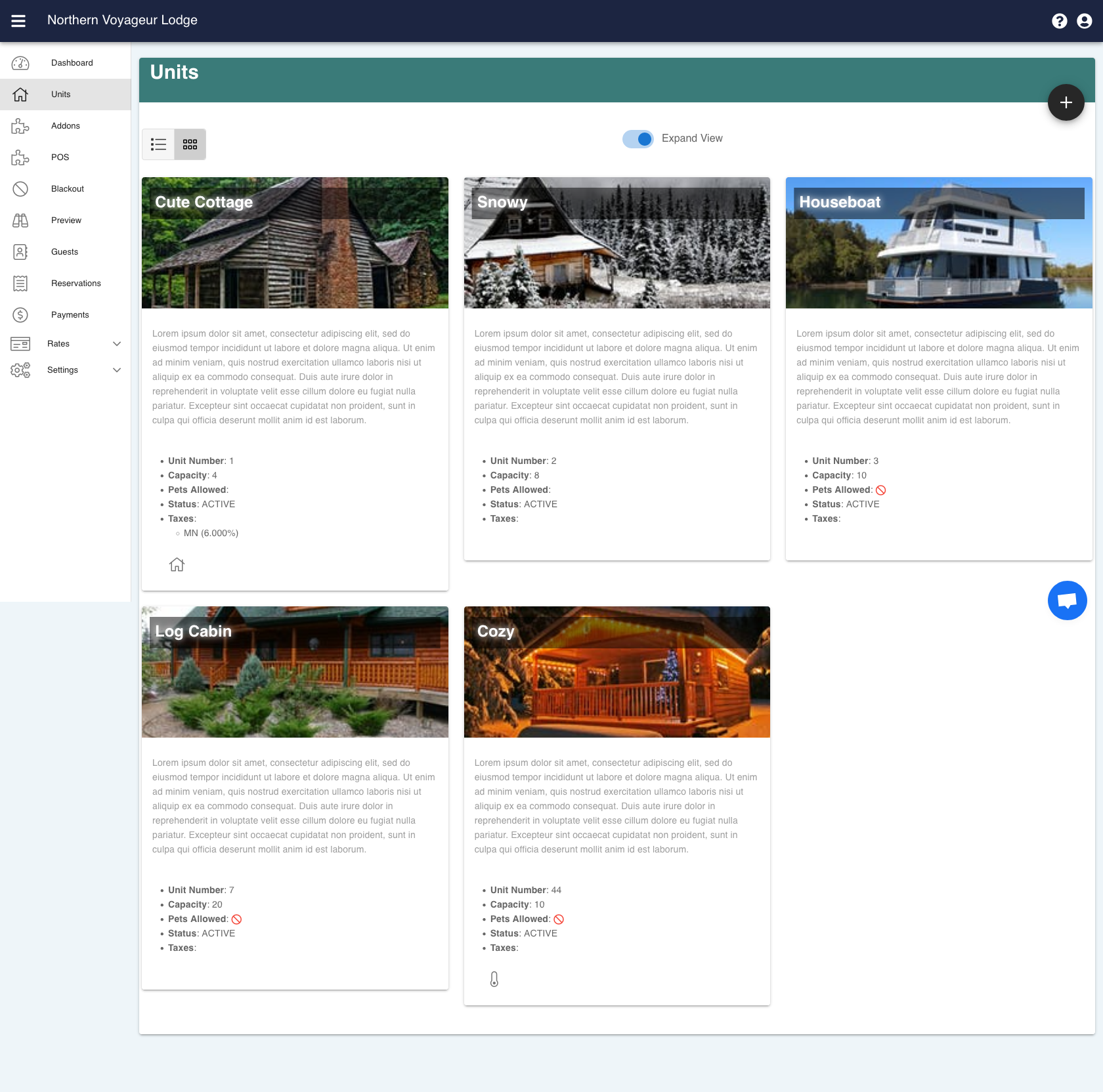This screenshot has width=1103, height=1092.
Task: Open the hamburger navigation menu
Action: [x=19, y=20]
